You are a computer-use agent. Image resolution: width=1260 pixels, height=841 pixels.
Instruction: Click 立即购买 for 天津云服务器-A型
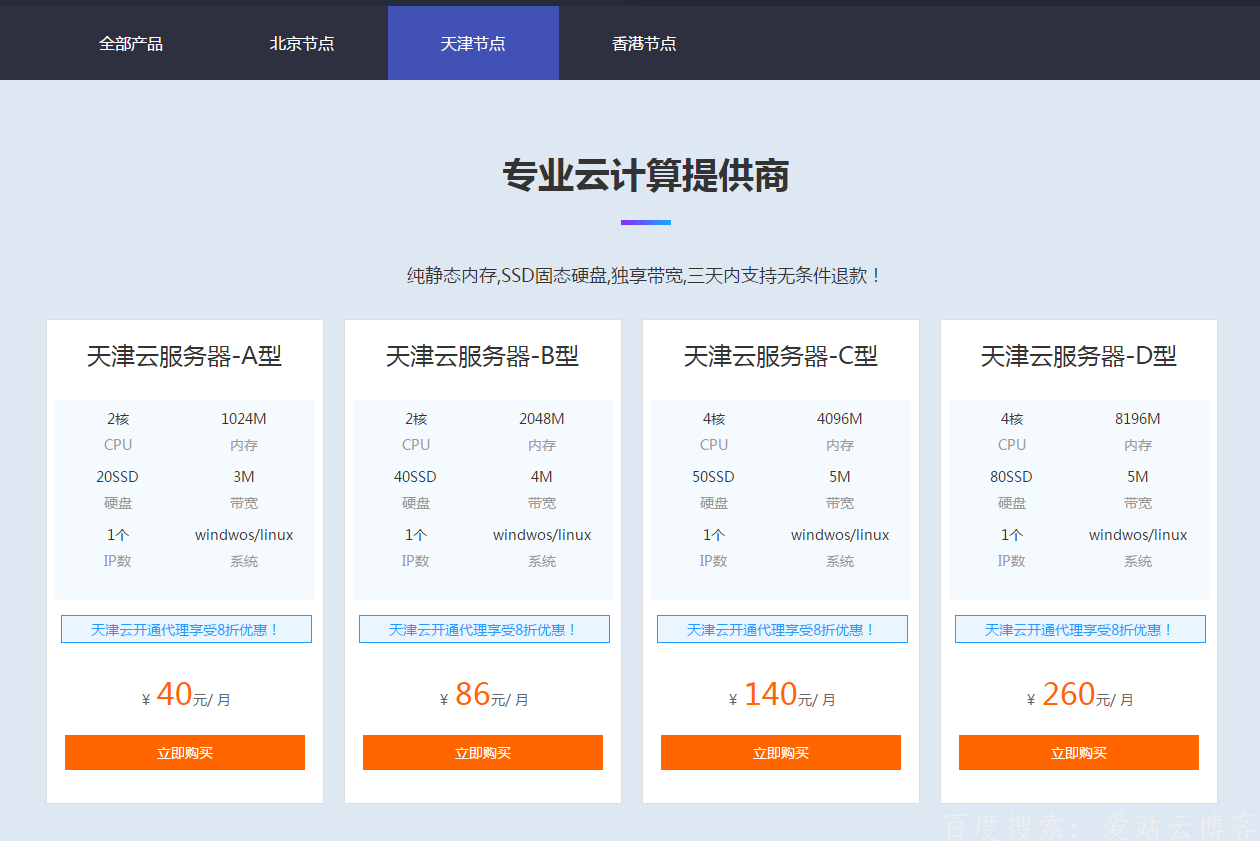(x=185, y=753)
